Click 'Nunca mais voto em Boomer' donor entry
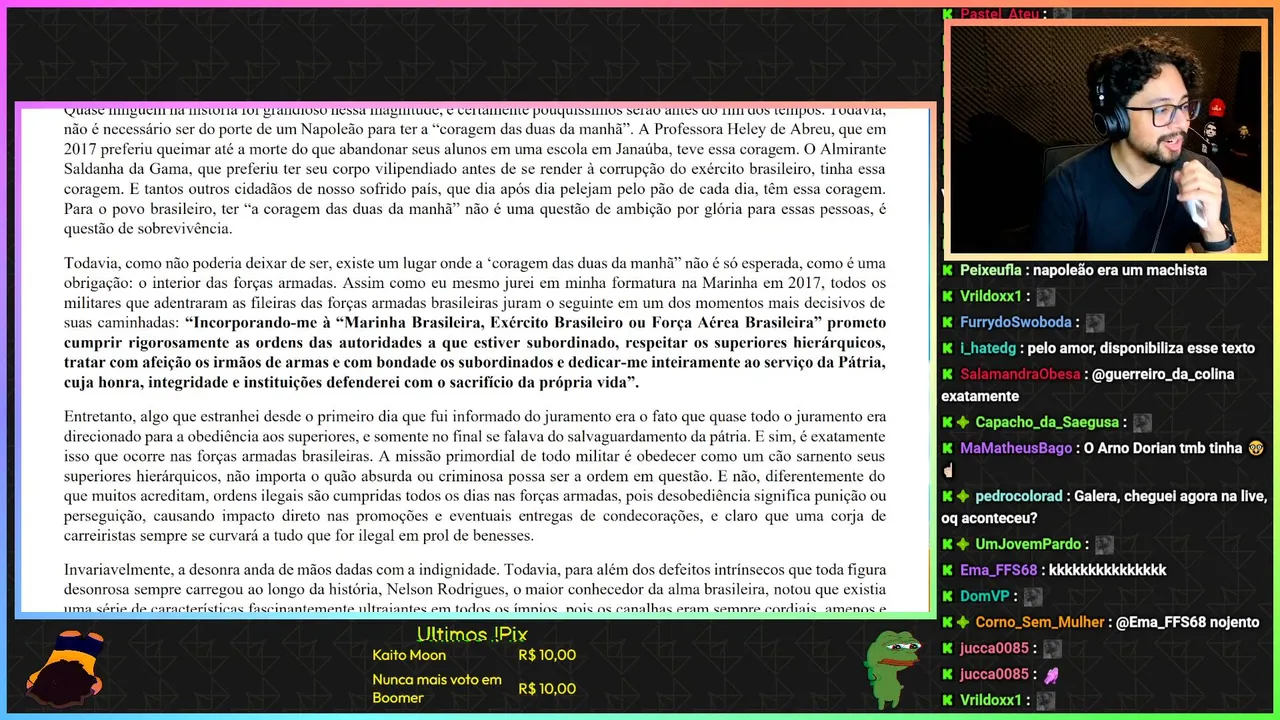 click(x=437, y=688)
